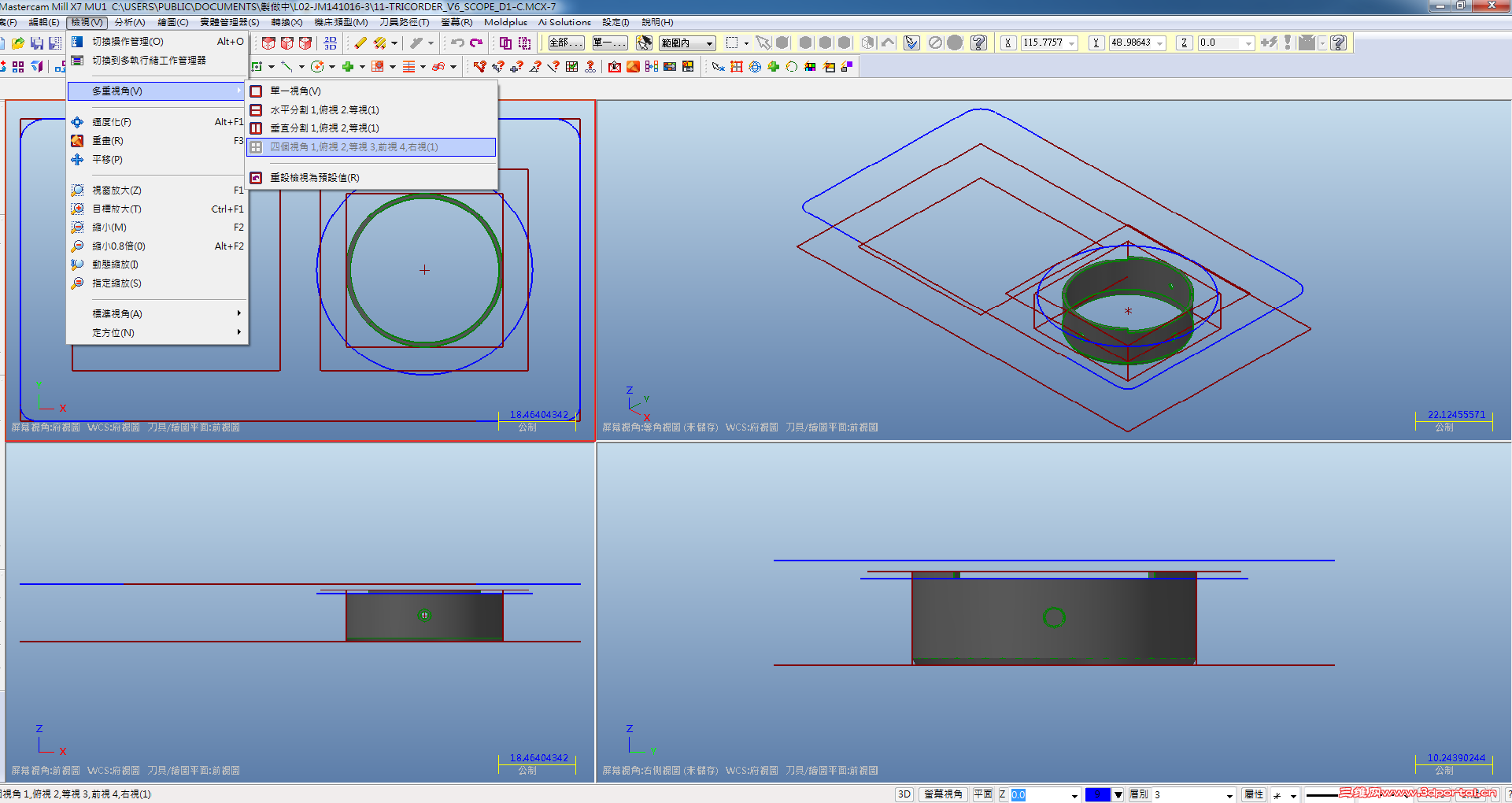Viewport: 1512px width, 803px height.
Task: Select the 四個視角 four-viewport option
Action: click(372, 147)
